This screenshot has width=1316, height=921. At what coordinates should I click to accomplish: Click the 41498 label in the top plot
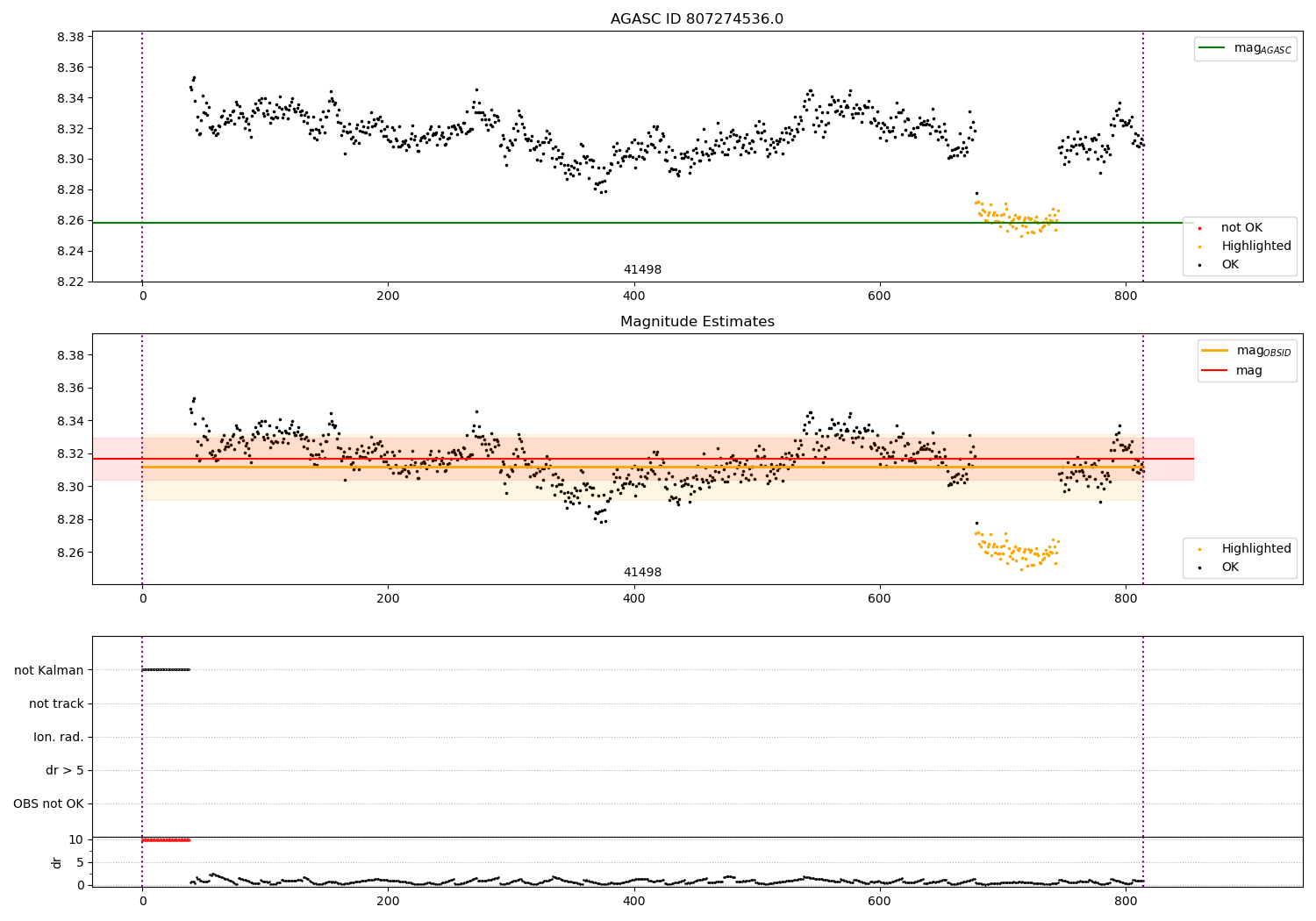(x=642, y=270)
